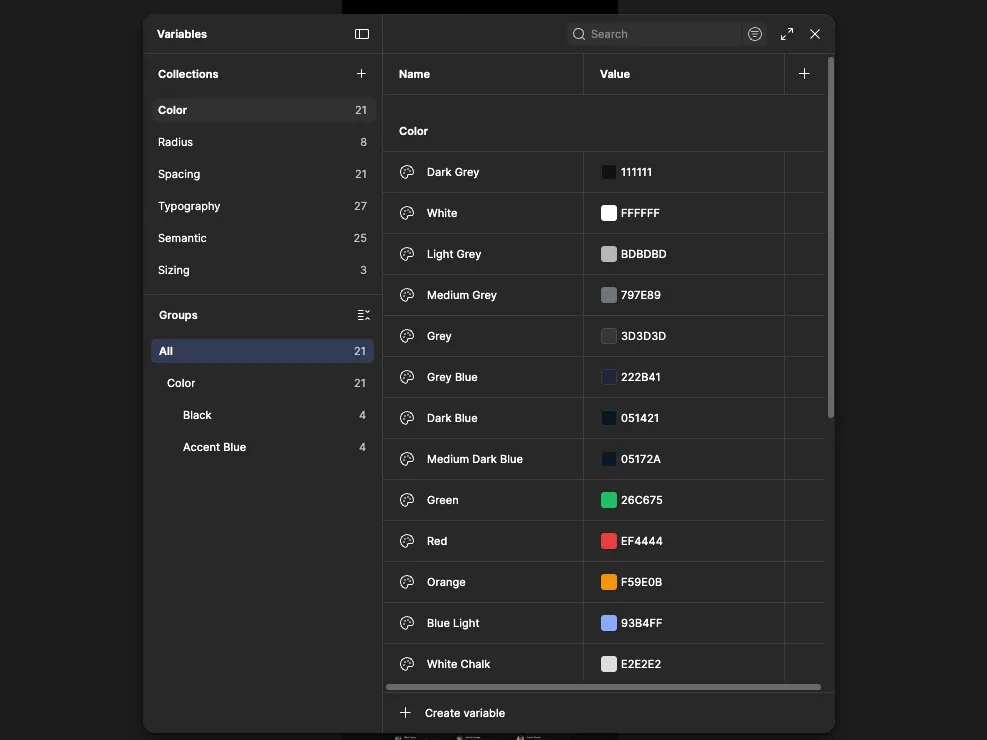The width and height of the screenshot is (987, 740).
Task: Select the Color collection
Action: coord(264,110)
